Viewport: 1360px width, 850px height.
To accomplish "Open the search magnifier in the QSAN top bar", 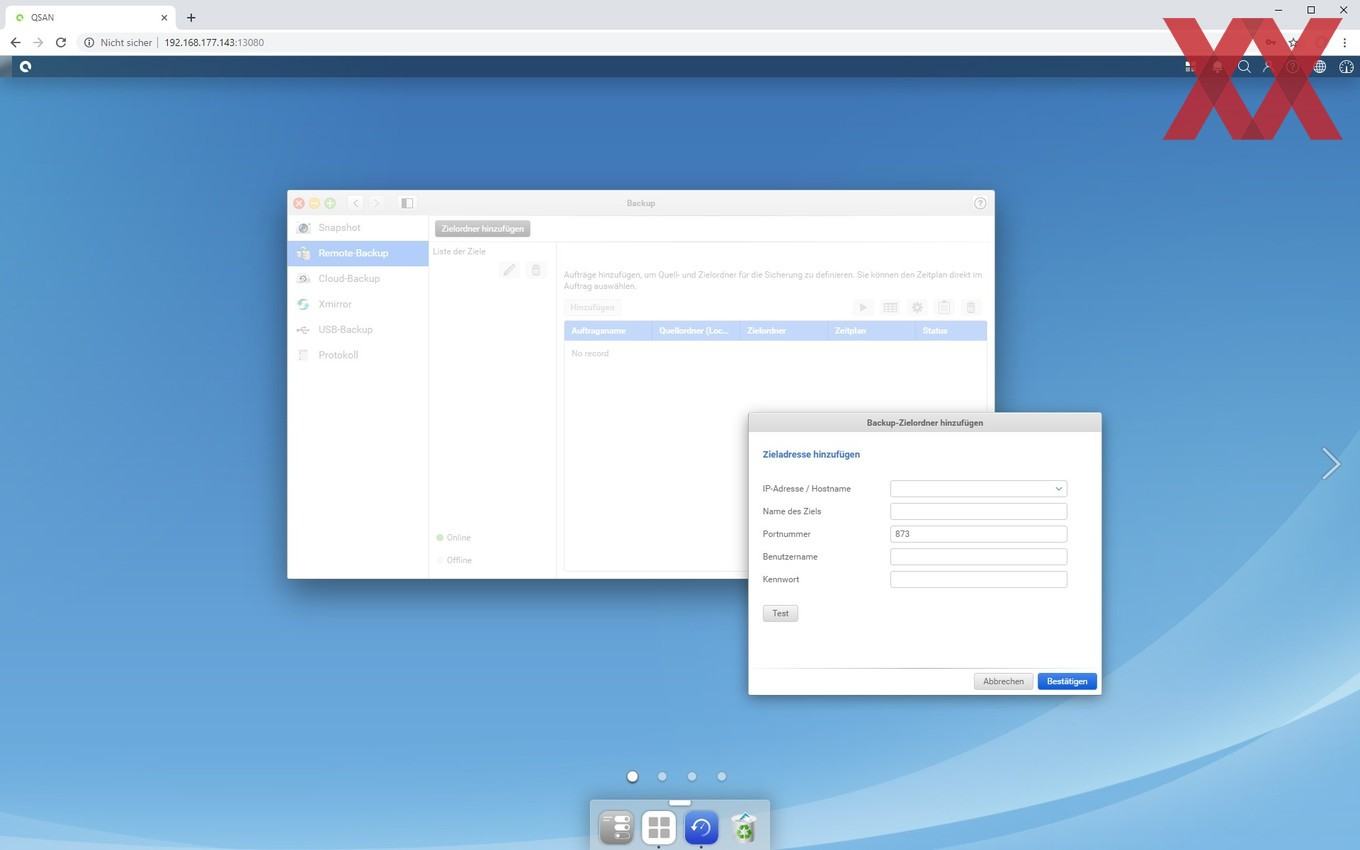I will pyautogui.click(x=1244, y=67).
